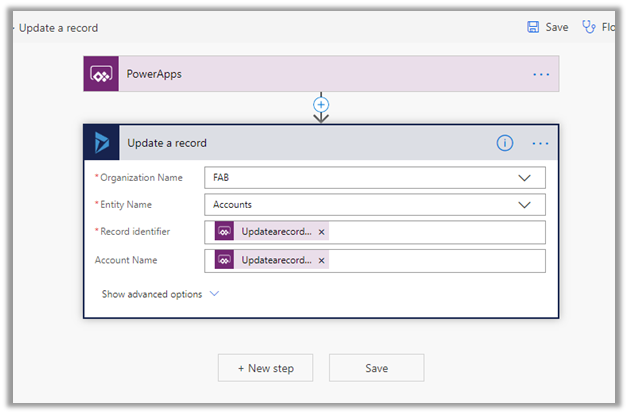Click the bottom Save button

tap(376, 368)
